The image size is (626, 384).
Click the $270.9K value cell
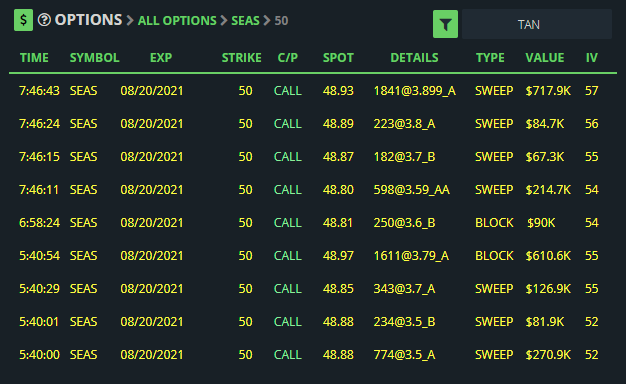548,355
